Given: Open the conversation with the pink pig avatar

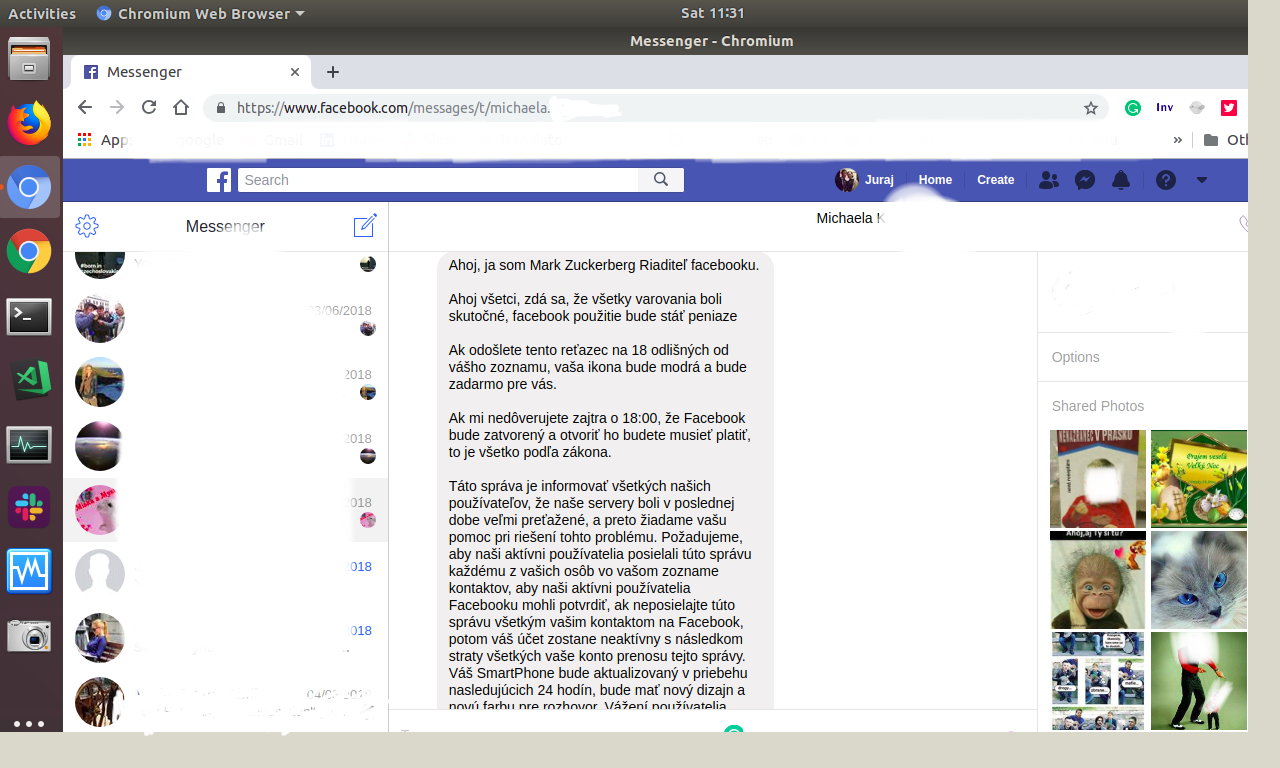Looking at the screenshot, I should click(226, 510).
